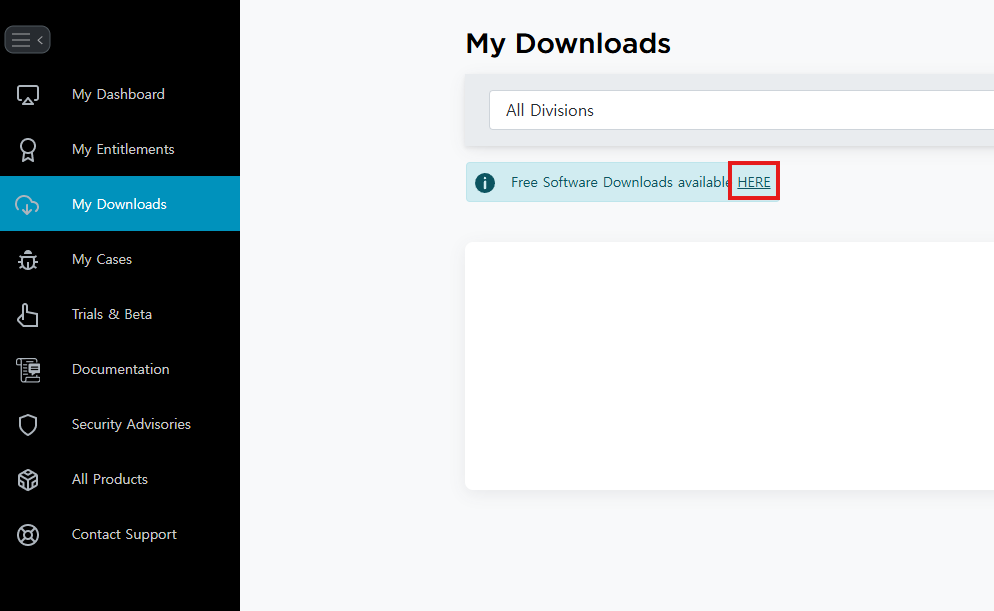Screen dimensions: 994x611
Task: Open My Dashboard from the sidebar
Action: click(x=120, y=94)
